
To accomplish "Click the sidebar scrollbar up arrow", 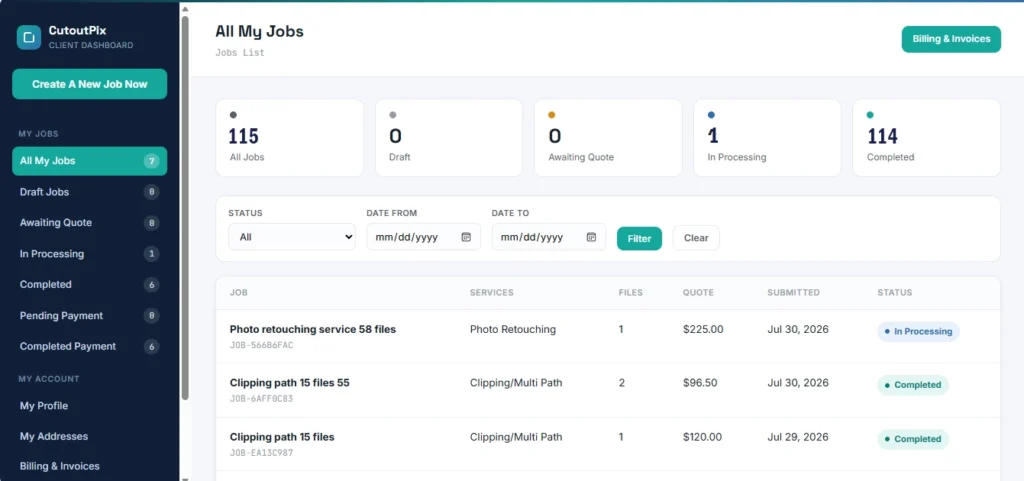I will [185, 9].
